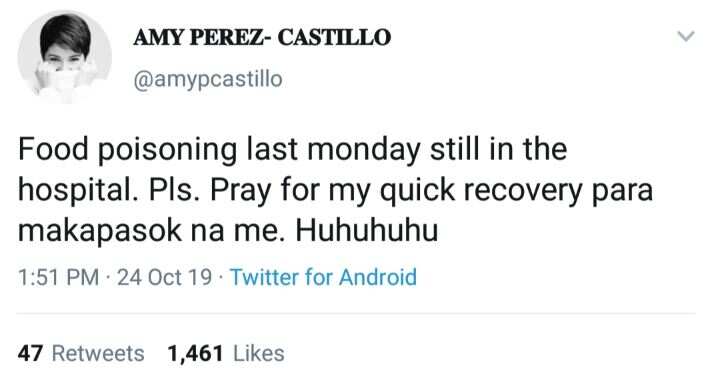Click the word 'makapasok' in tweet
This screenshot has width=705, height=383.
pyautogui.click(x=100, y=231)
